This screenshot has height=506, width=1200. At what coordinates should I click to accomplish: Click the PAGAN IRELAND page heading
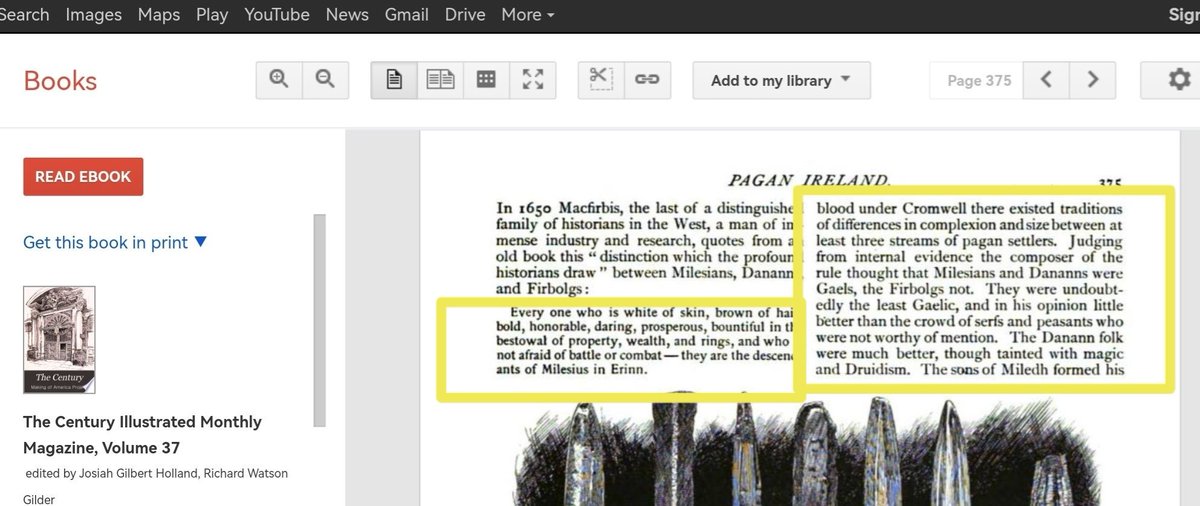(x=808, y=180)
